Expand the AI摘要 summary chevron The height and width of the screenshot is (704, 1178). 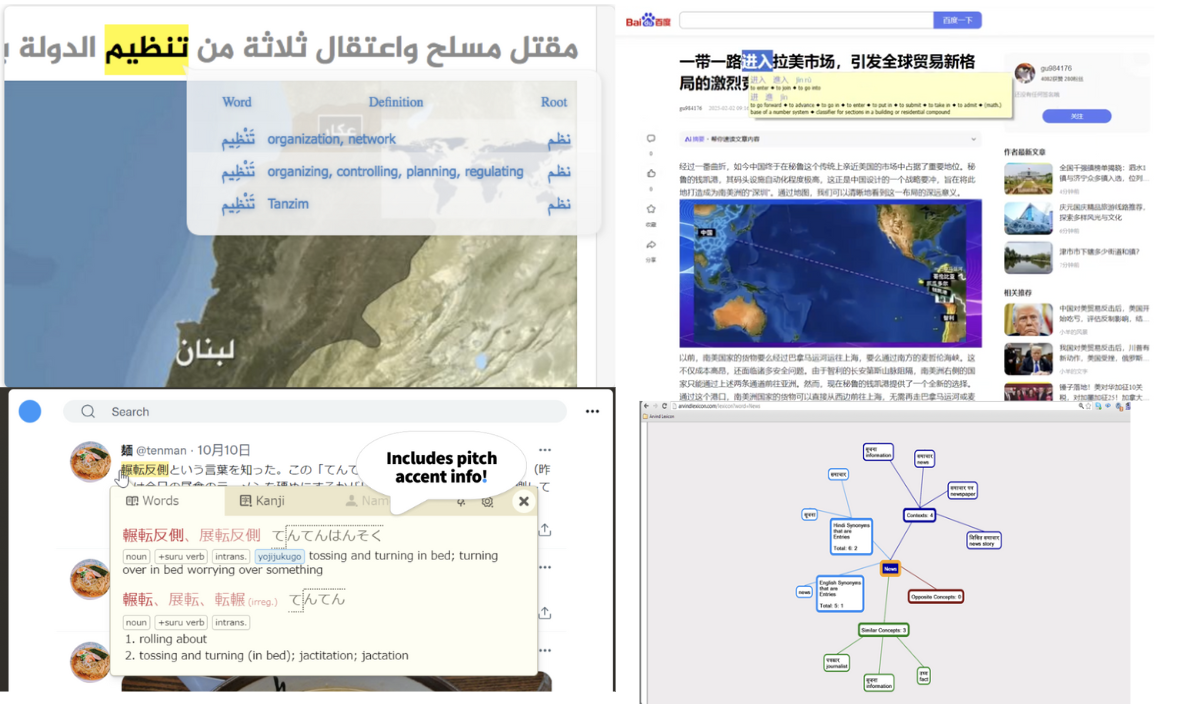(x=973, y=139)
